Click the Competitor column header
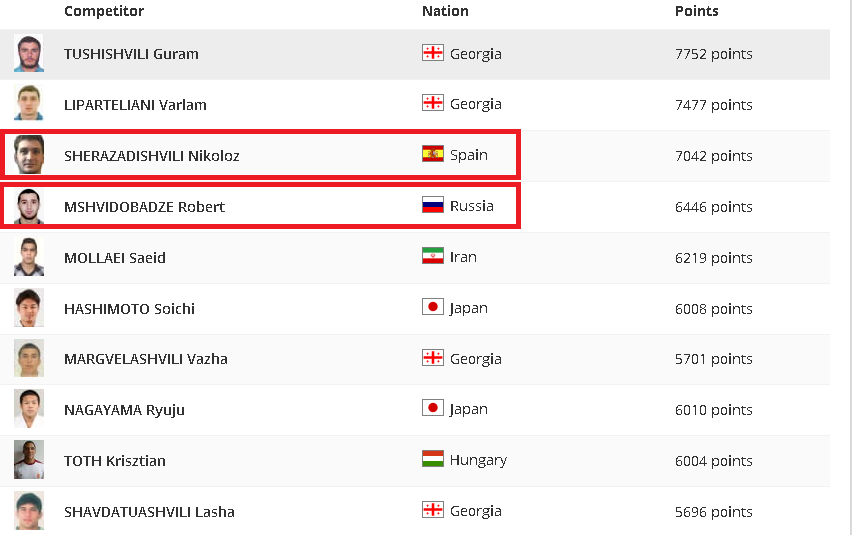The height and width of the screenshot is (535, 852). [x=104, y=11]
